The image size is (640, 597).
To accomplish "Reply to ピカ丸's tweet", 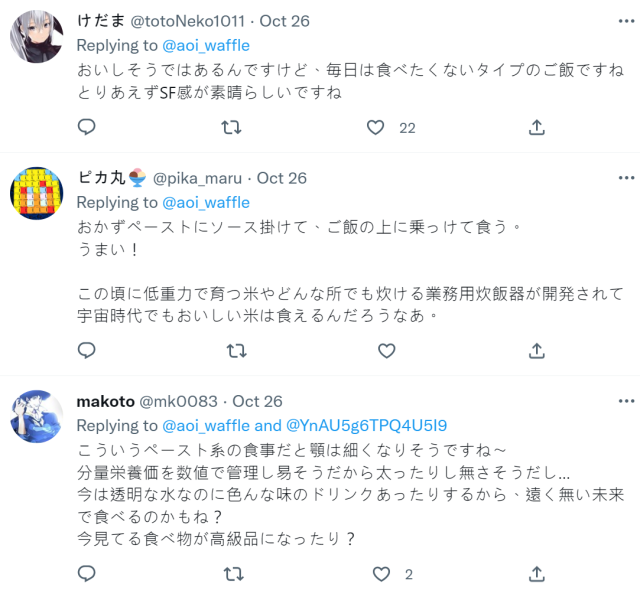I will (87, 350).
